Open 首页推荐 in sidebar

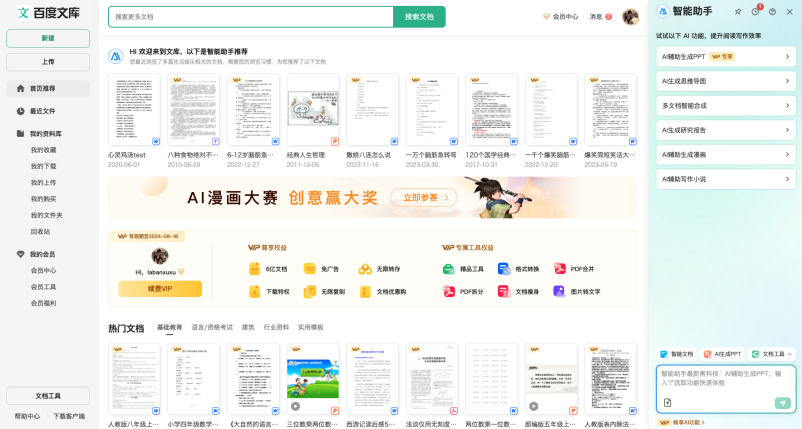coord(48,88)
